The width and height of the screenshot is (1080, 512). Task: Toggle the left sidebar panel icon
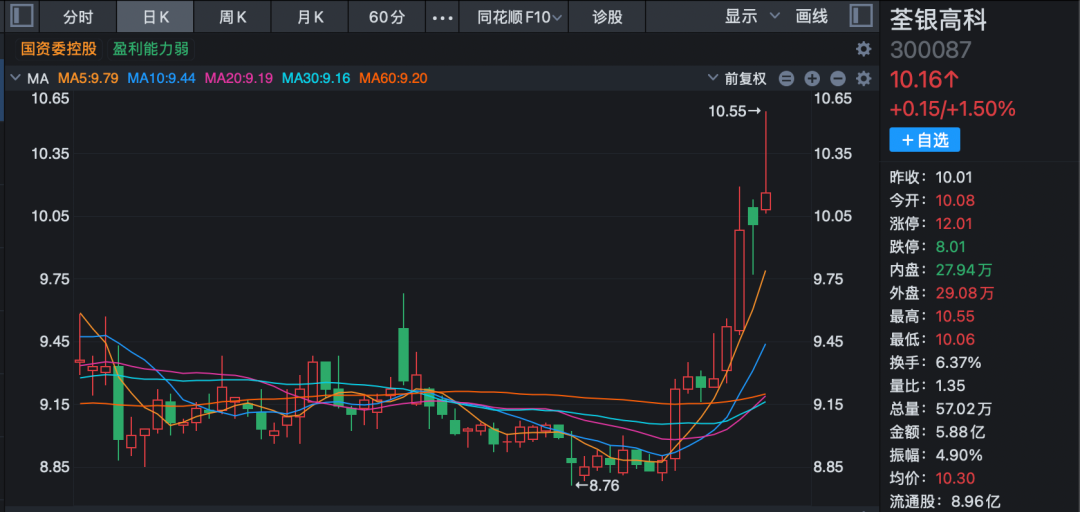[x=20, y=16]
